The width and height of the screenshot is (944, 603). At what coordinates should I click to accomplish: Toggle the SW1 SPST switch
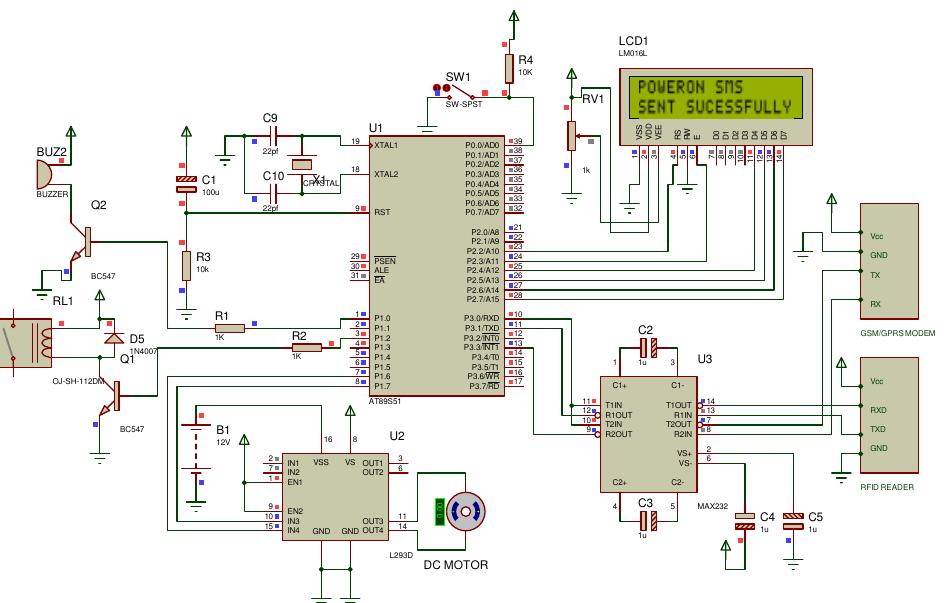[461, 91]
